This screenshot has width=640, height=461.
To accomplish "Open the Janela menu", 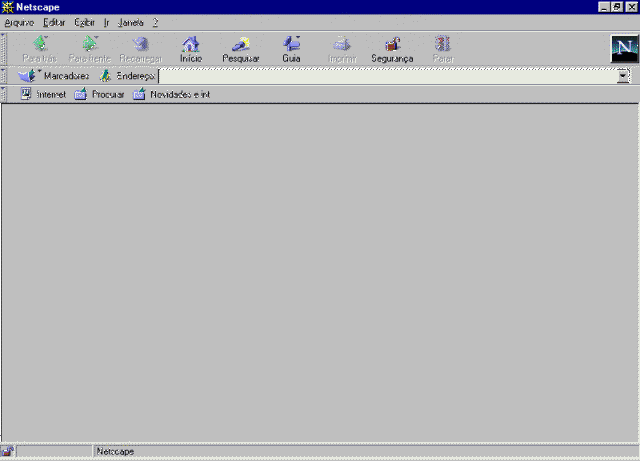I will [131, 23].
